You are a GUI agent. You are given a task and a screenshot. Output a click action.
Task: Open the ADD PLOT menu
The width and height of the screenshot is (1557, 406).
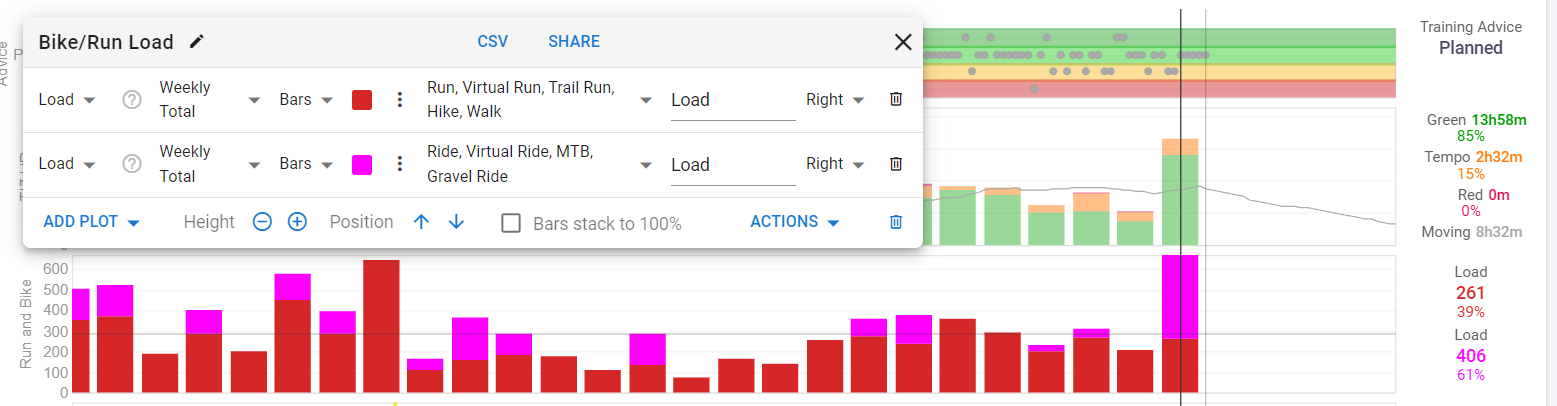coord(90,222)
